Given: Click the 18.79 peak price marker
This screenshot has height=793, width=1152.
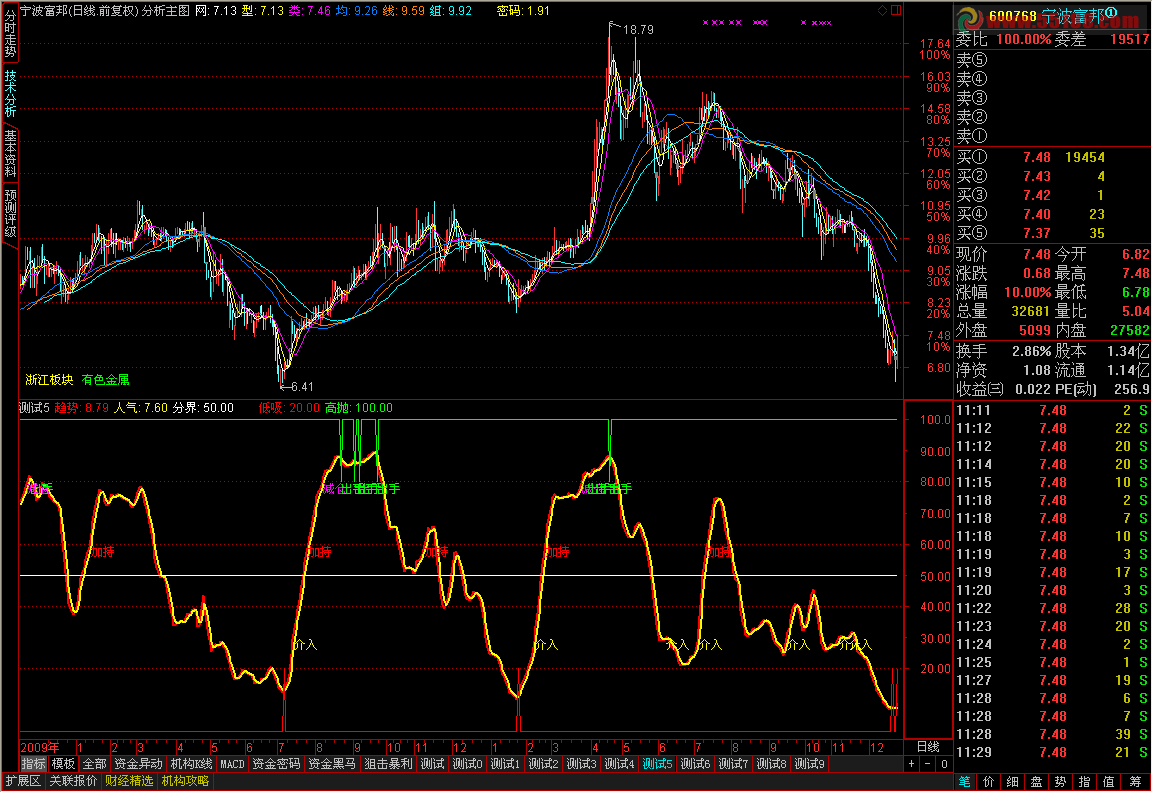Looking at the screenshot, I should 638,30.
